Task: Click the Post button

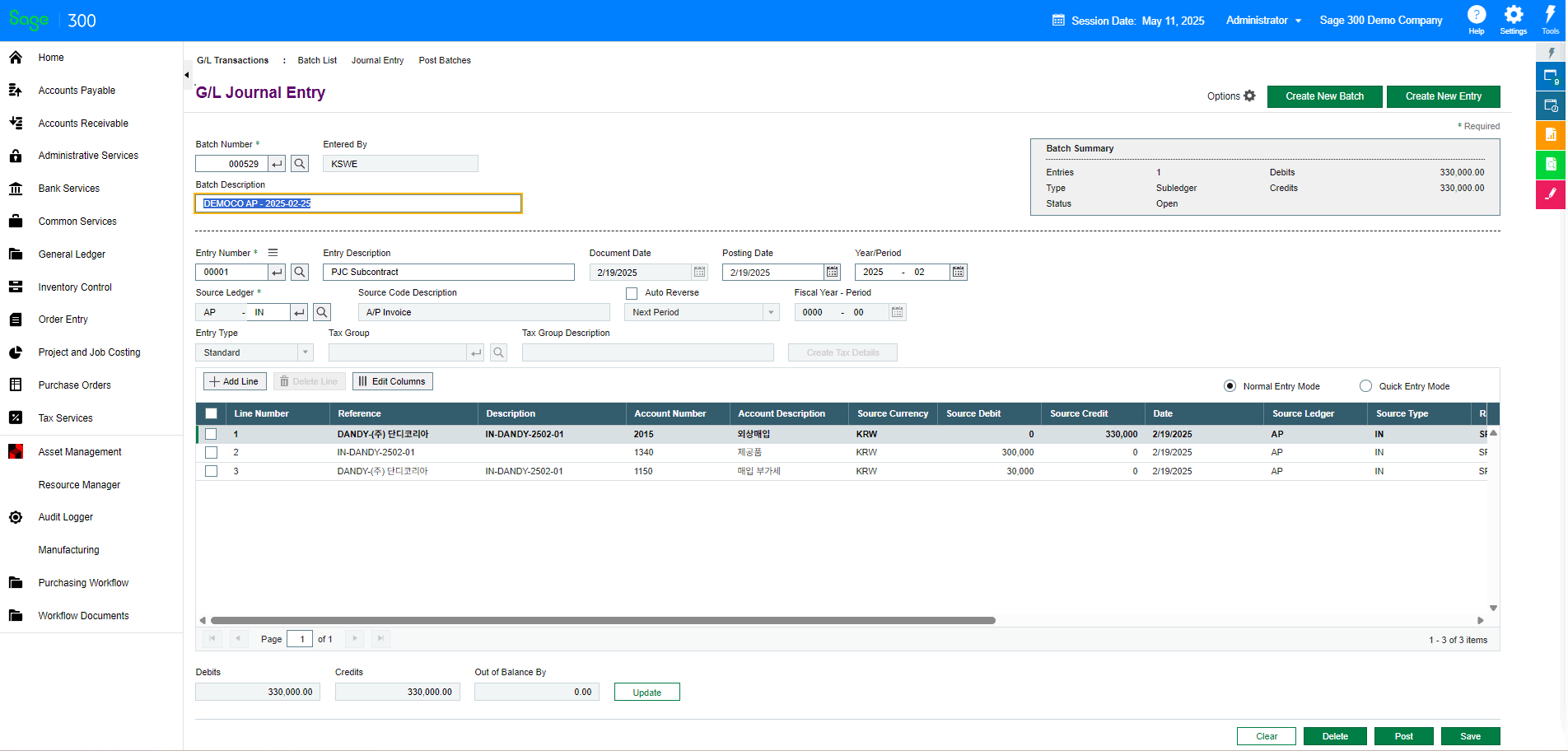Action: [x=1404, y=736]
